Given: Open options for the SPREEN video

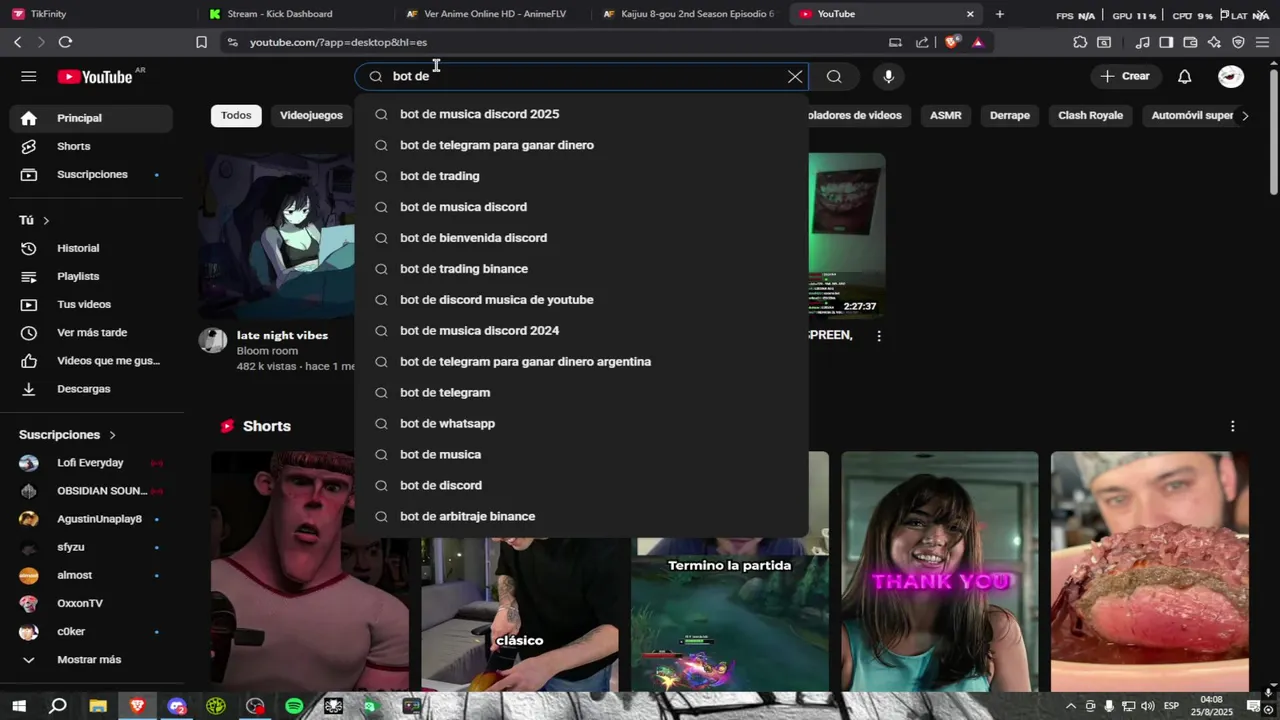Looking at the screenshot, I should coord(879,336).
